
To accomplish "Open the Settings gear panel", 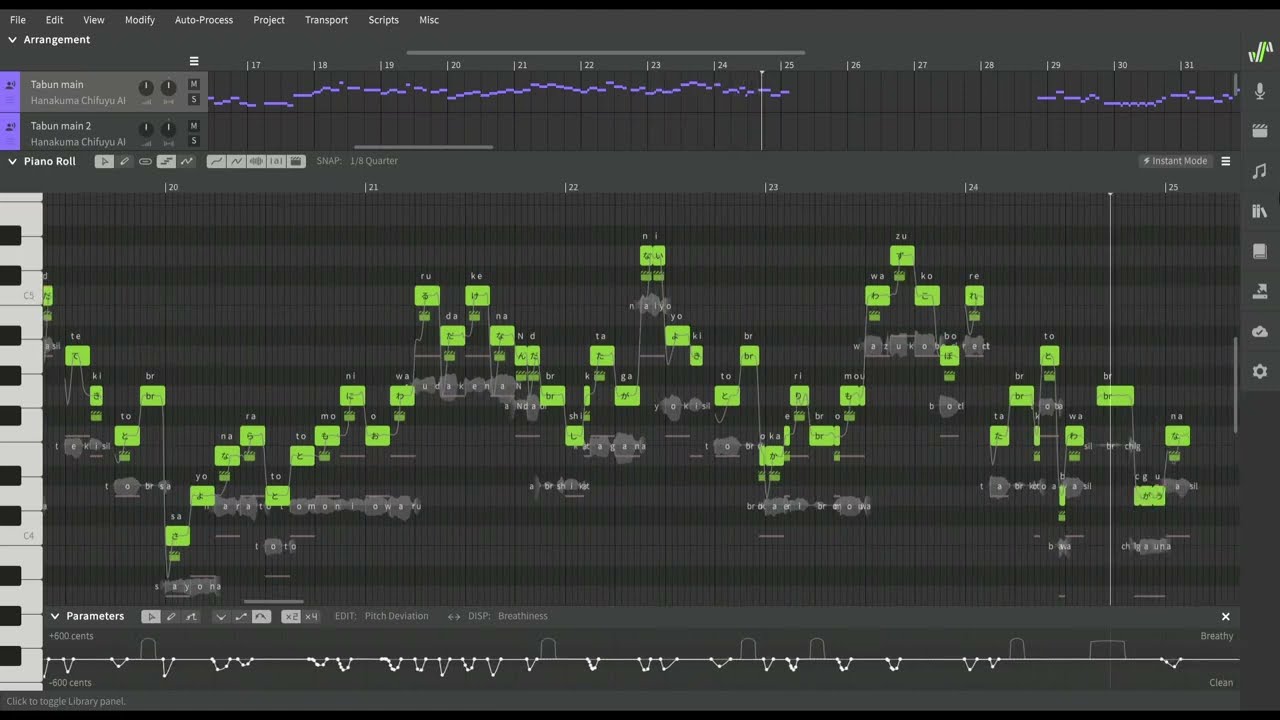I will coord(1260,371).
